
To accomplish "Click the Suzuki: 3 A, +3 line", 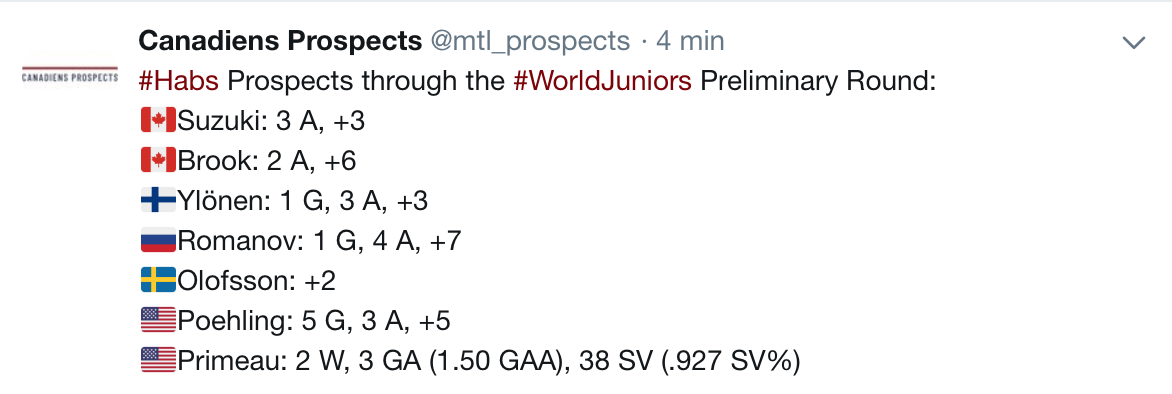I will click(271, 121).
